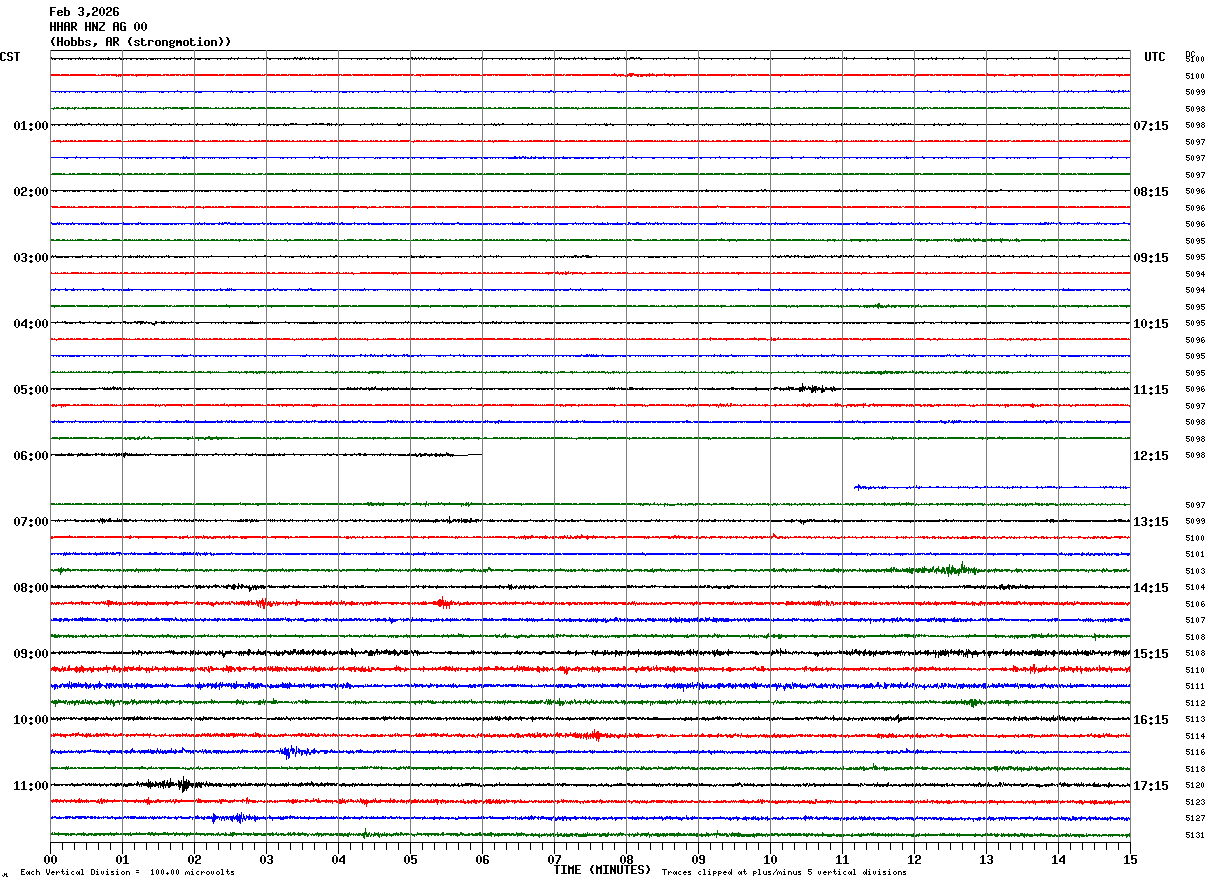Click the '(Hobbs, AR (strongmotion))' station label
Screen dimensions: 1210x886
(x=140, y=42)
